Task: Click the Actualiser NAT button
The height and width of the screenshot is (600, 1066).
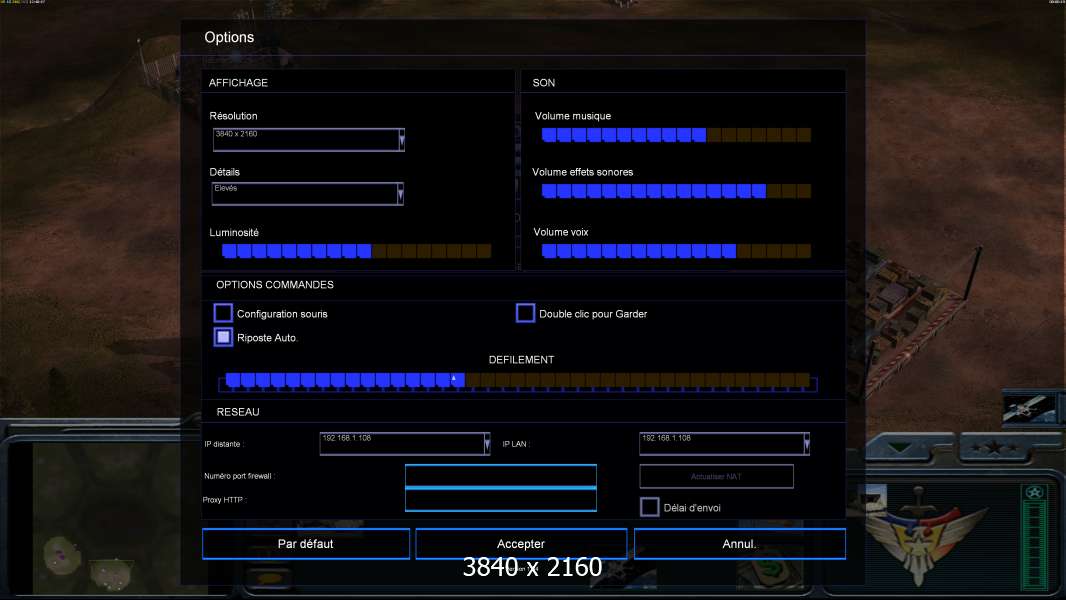Action: pyautogui.click(x=716, y=476)
